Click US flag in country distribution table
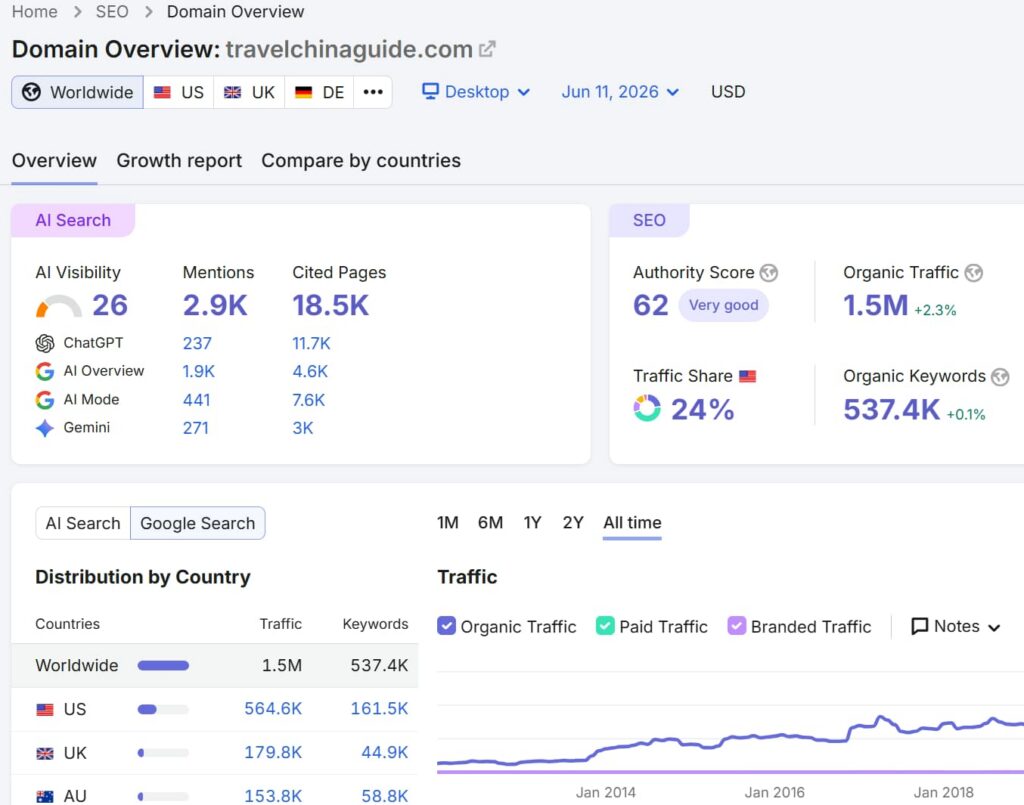Image resolution: width=1024 pixels, height=805 pixels. coord(45,709)
